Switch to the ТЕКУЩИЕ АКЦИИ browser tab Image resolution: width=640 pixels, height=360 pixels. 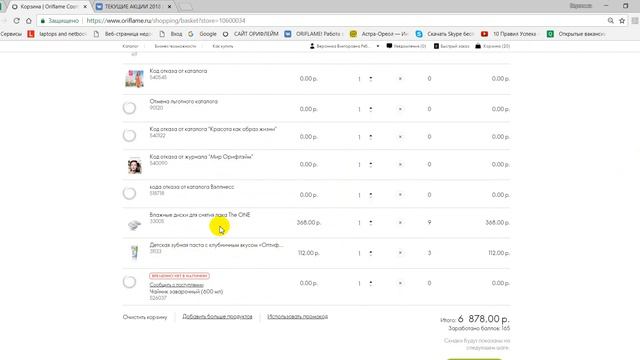(132, 7)
